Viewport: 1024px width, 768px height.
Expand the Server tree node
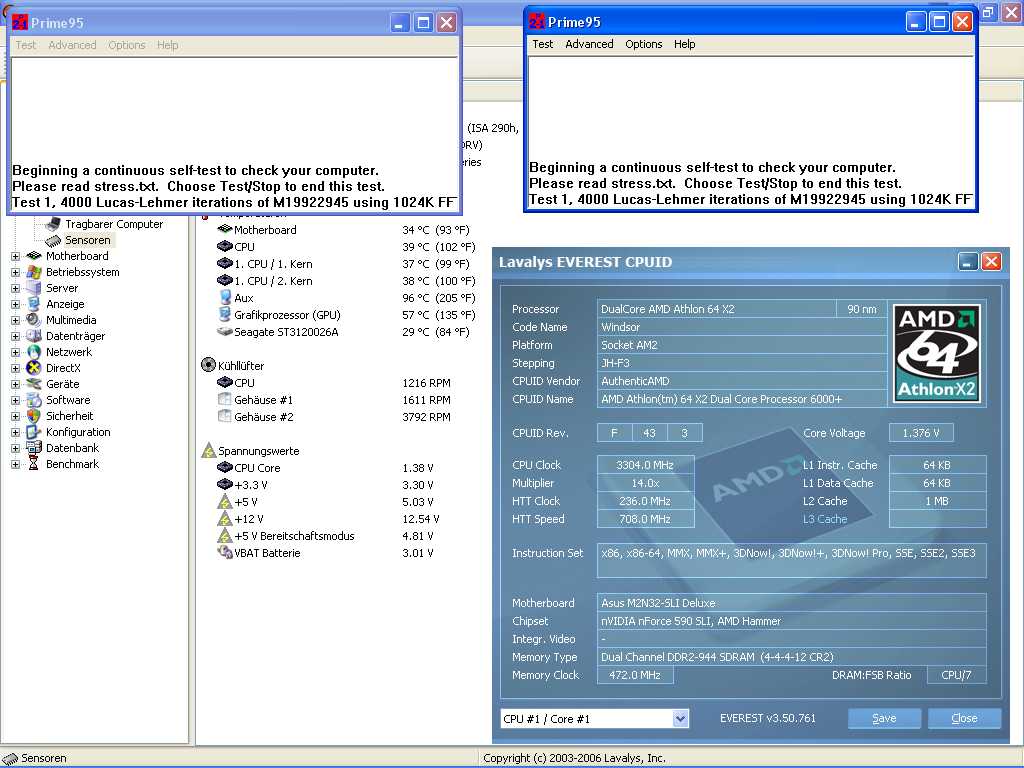coord(15,288)
